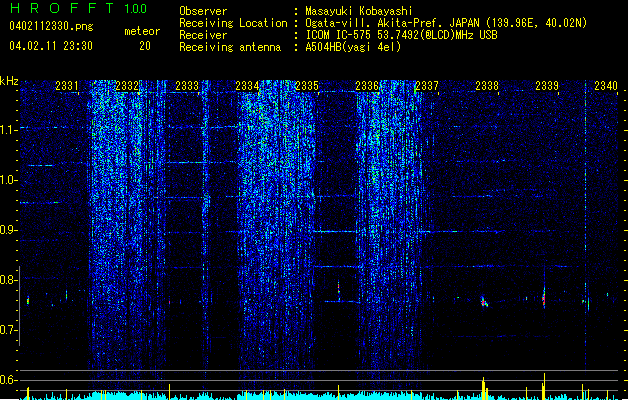Click the 0.7 kHz axis tick label
629x400 pixels.
click(9, 330)
